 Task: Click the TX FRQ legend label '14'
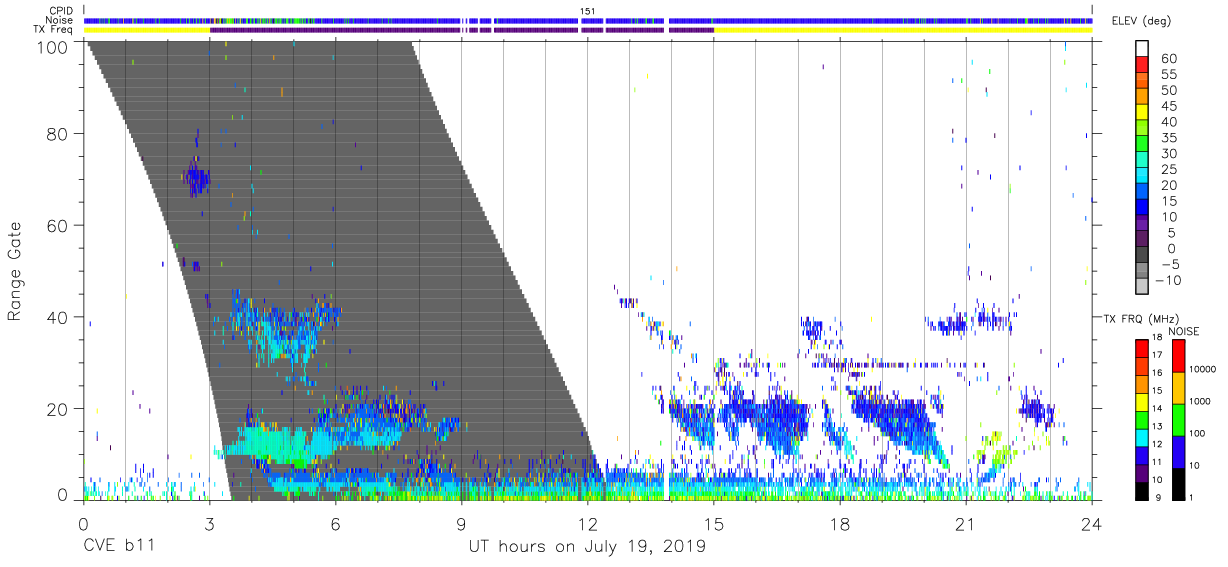pos(1156,409)
